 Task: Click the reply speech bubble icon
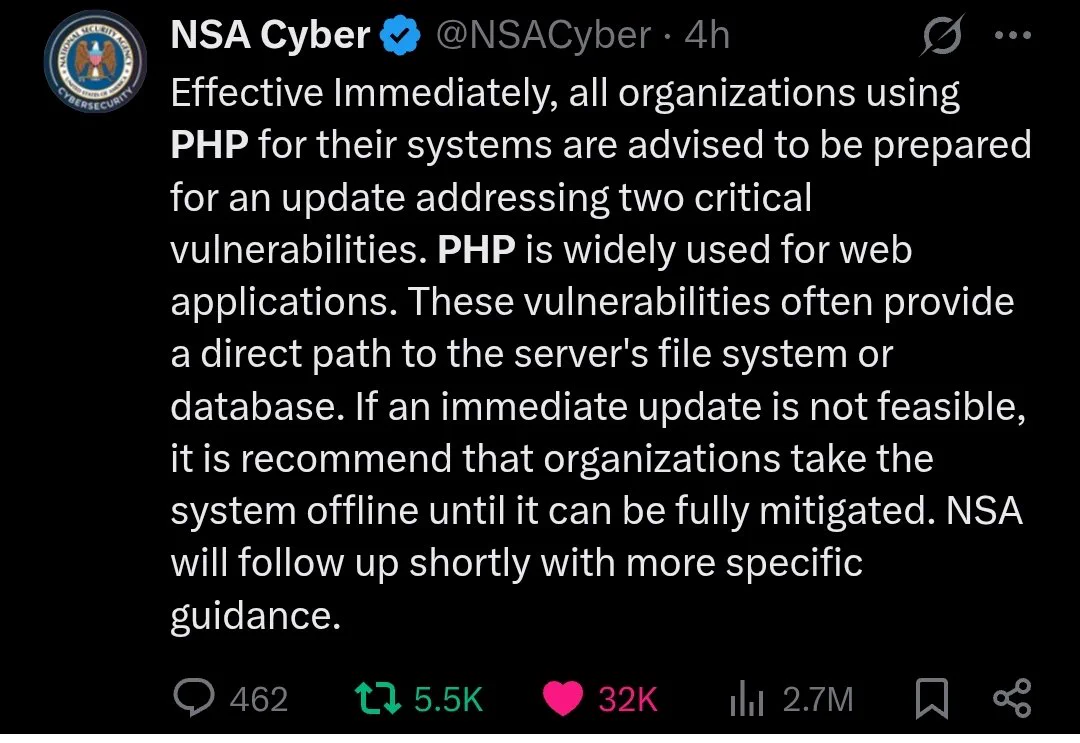(194, 698)
